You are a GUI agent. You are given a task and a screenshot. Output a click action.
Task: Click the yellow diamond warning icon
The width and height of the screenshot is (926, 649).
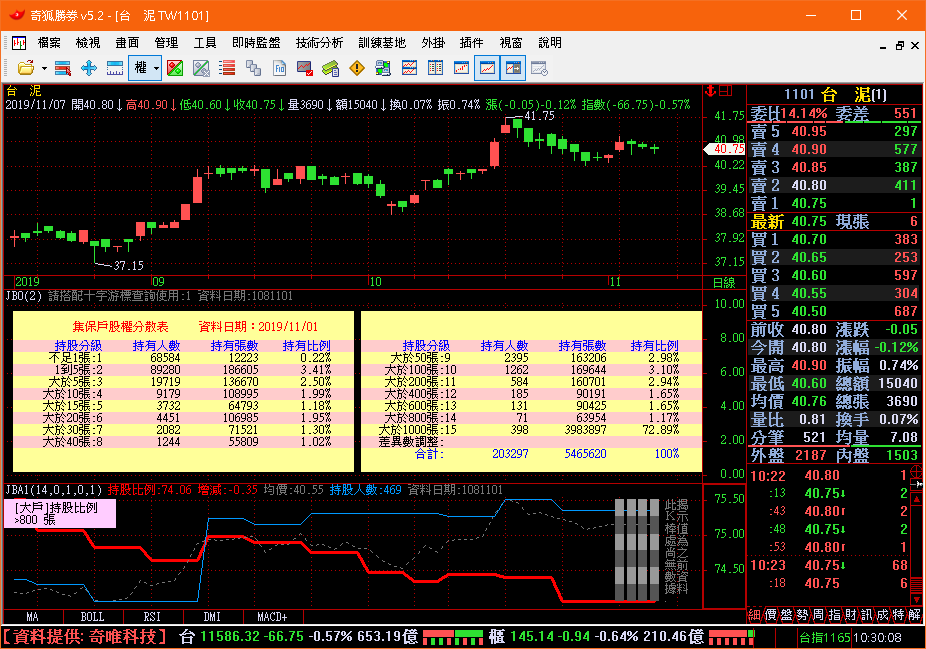pos(357,68)
